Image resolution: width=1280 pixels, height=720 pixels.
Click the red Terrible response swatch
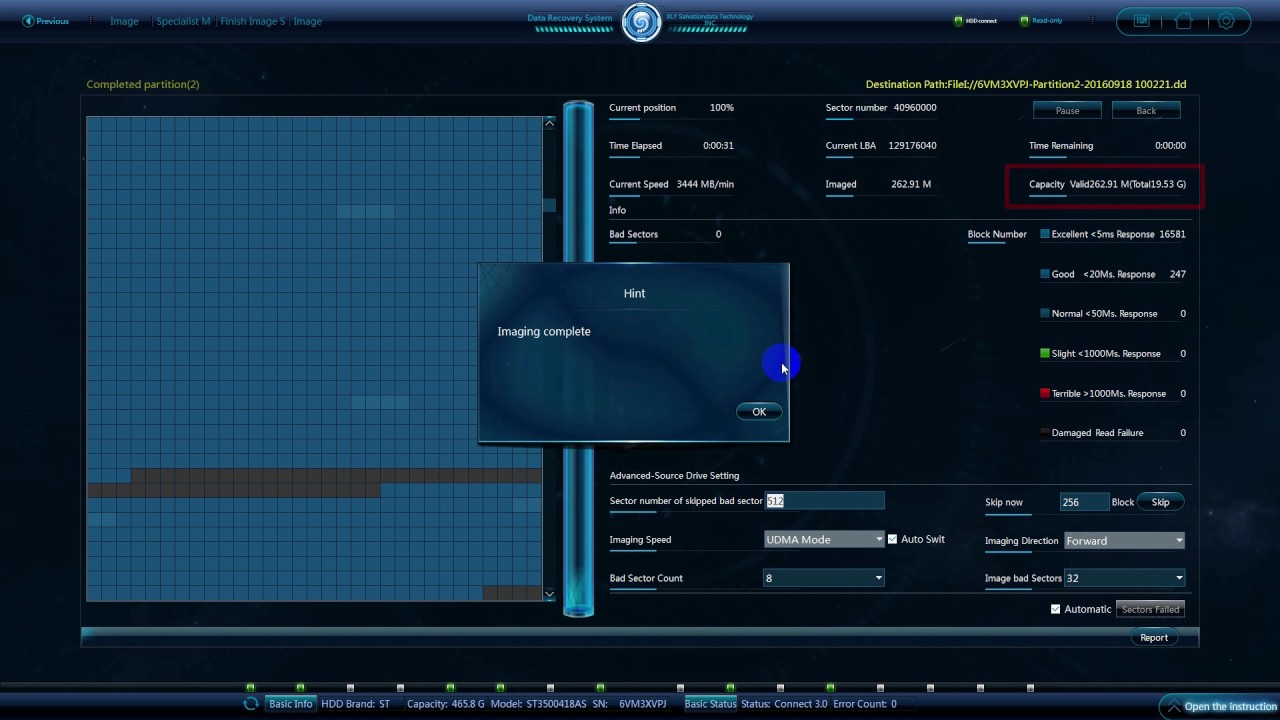coord(1045,393)
